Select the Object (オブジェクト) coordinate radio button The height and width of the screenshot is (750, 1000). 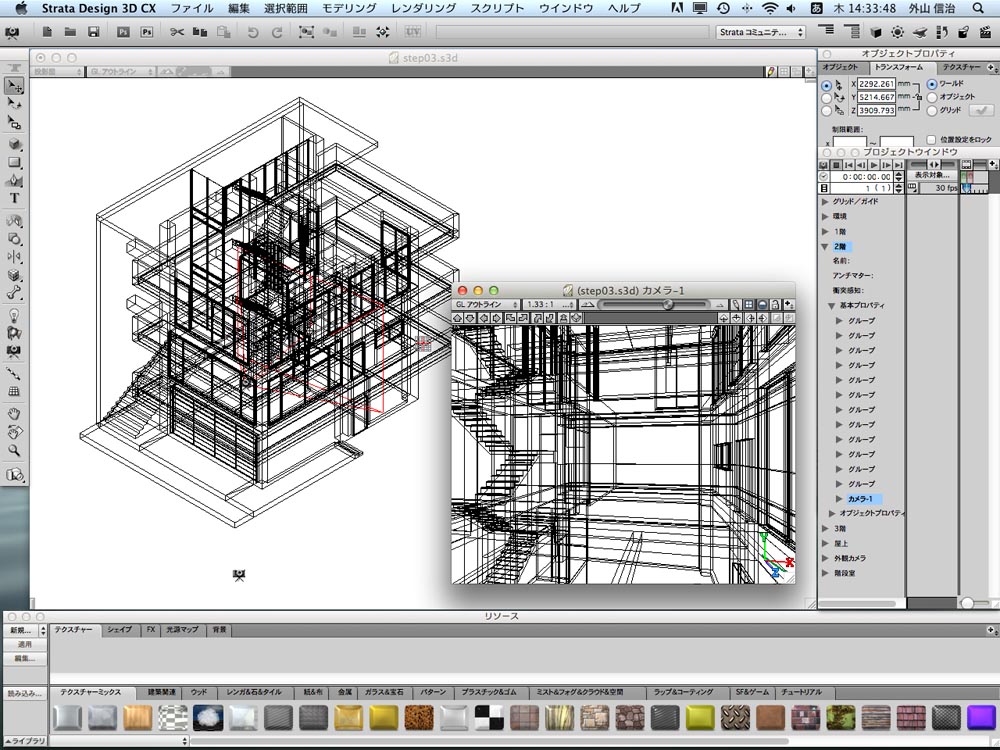click(932, 98)
